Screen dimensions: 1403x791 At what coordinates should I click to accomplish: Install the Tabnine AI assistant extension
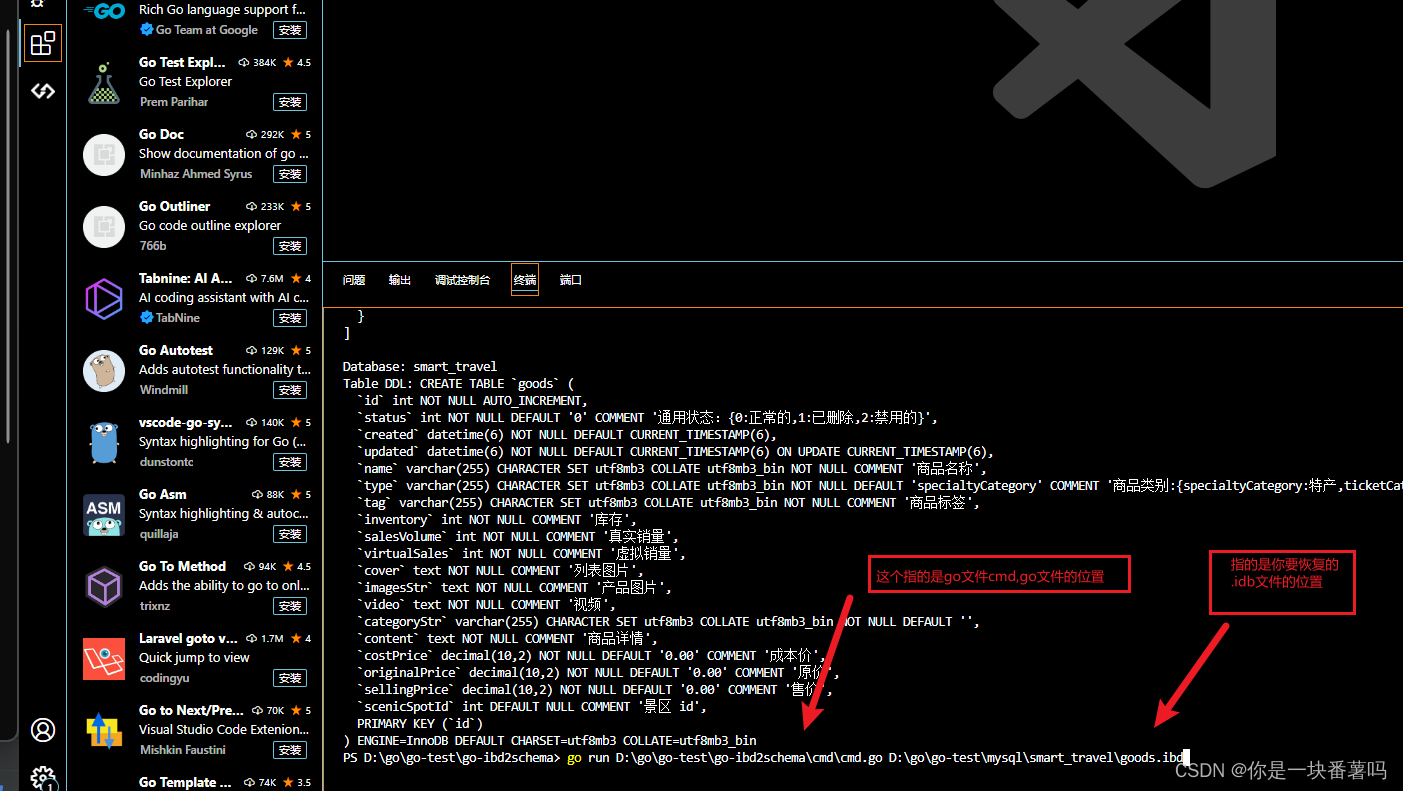coord(289,317)
